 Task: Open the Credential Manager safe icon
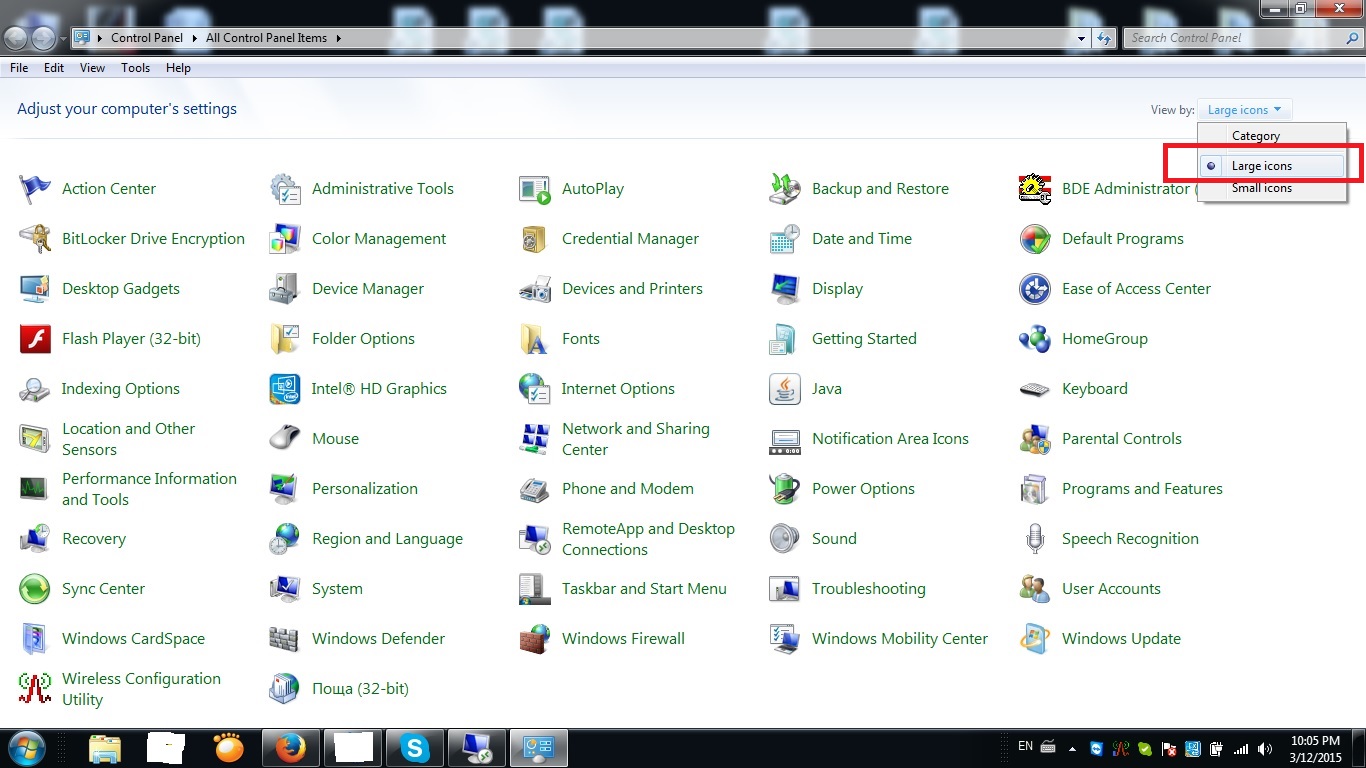click(535, 239)
